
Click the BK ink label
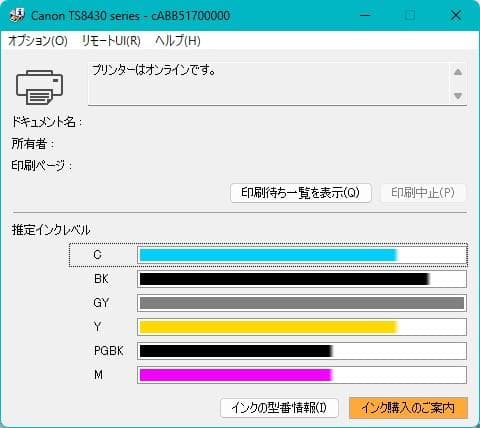point(101,279)
